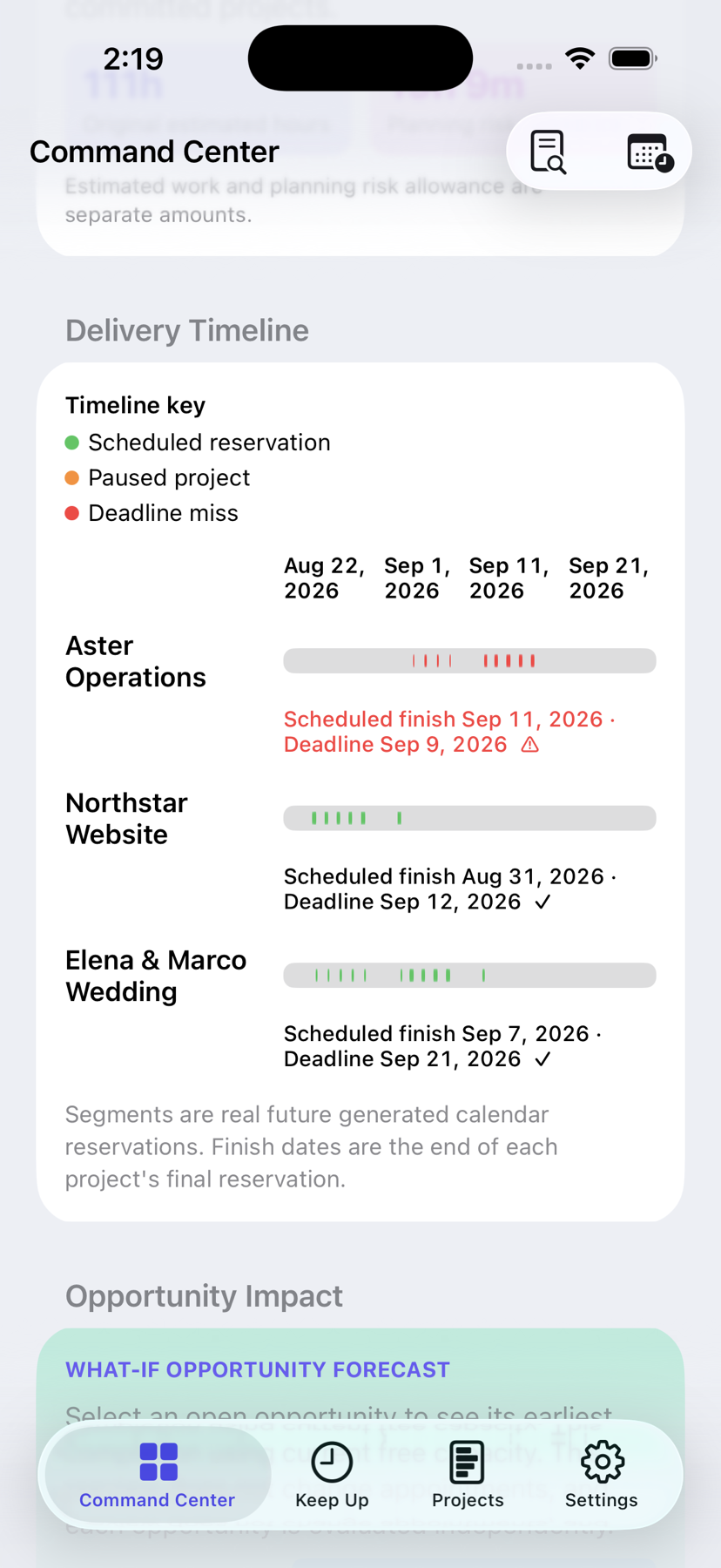Tap Elena & Marco Wedding deadline checkmark
This screenshot has width=721, height=1568.
542,1059
